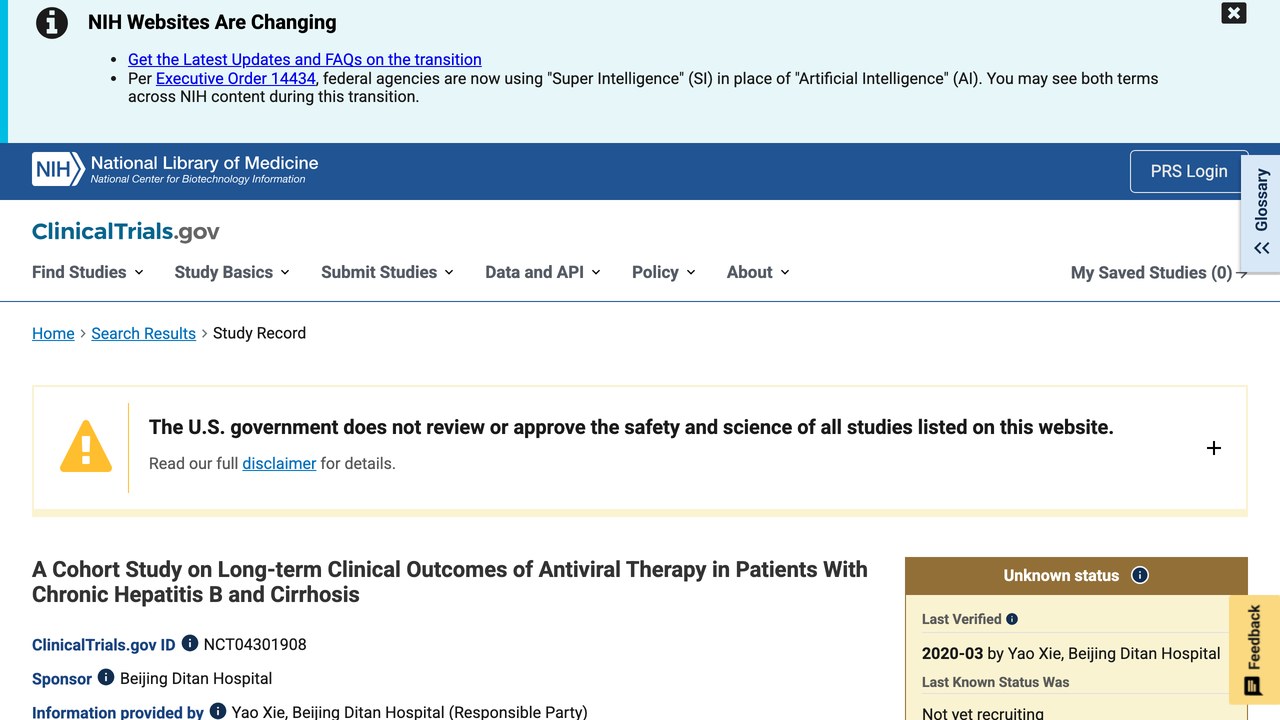Open the full disclaimer link

[x=279, y=463]
